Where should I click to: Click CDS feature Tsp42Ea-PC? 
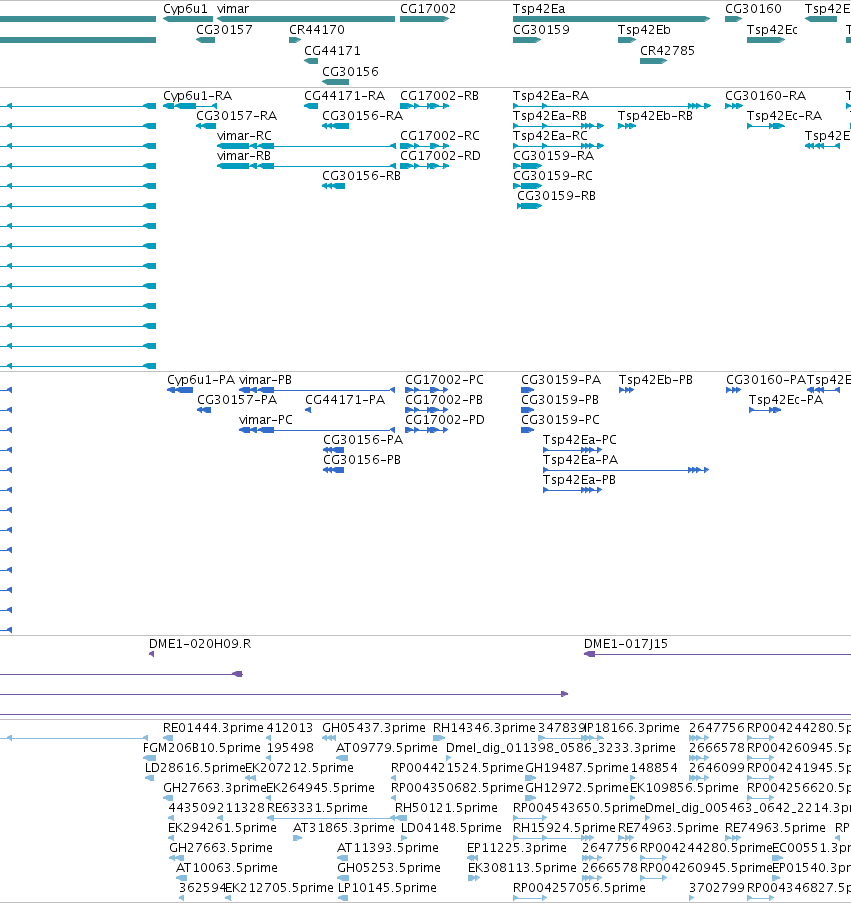(x=579, y=440)
